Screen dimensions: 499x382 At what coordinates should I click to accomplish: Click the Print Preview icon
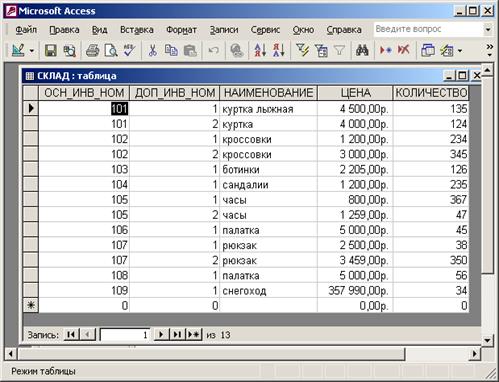click(111, 51)
